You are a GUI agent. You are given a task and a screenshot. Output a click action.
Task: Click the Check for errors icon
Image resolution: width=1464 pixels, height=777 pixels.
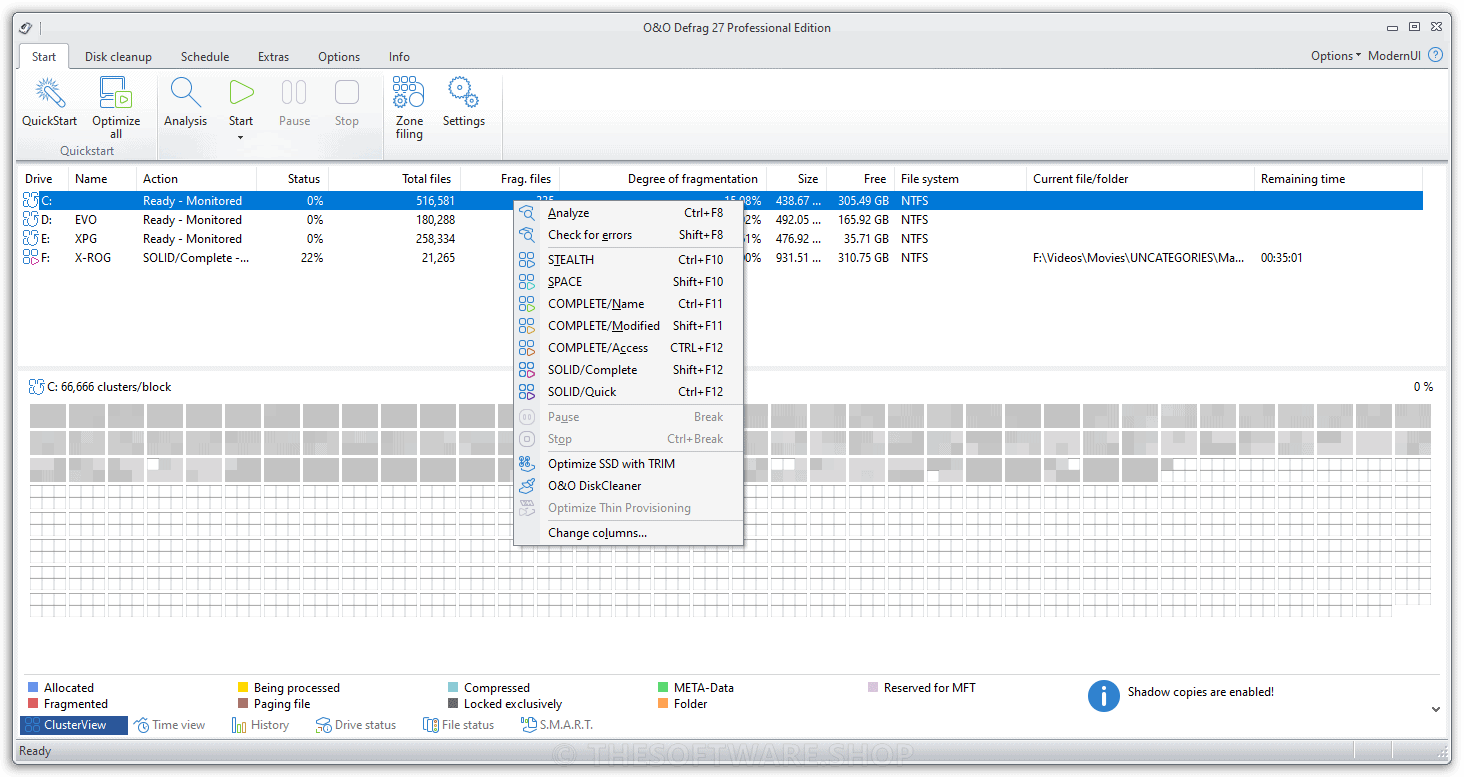click(527, 235)
